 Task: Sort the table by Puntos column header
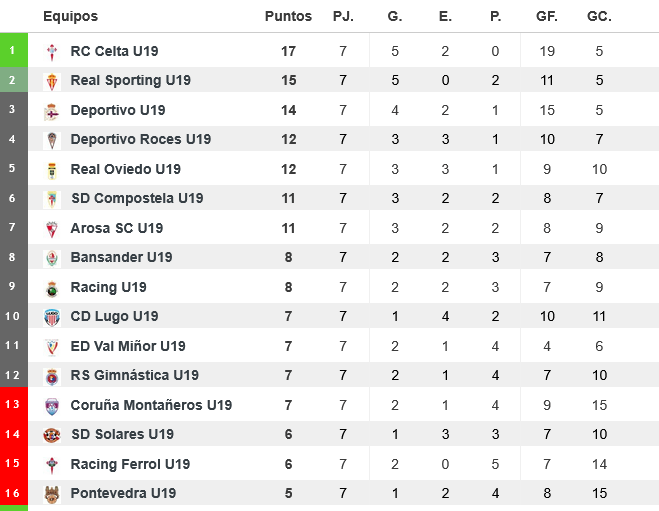point(288,16)
